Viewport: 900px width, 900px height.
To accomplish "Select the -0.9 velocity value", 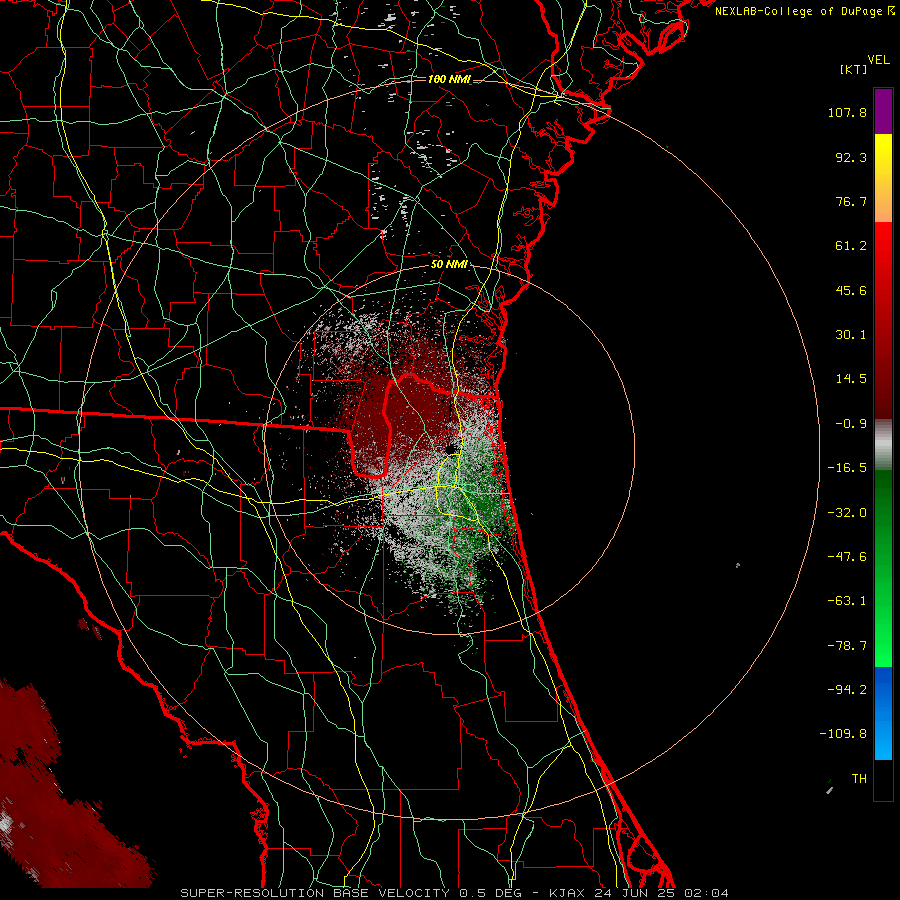I will (x=851, y=424).
